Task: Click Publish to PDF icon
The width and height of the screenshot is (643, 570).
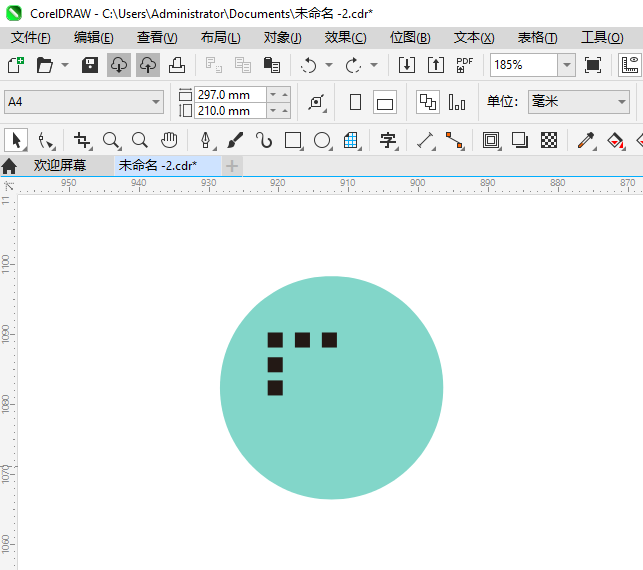Action: [465, 65]
